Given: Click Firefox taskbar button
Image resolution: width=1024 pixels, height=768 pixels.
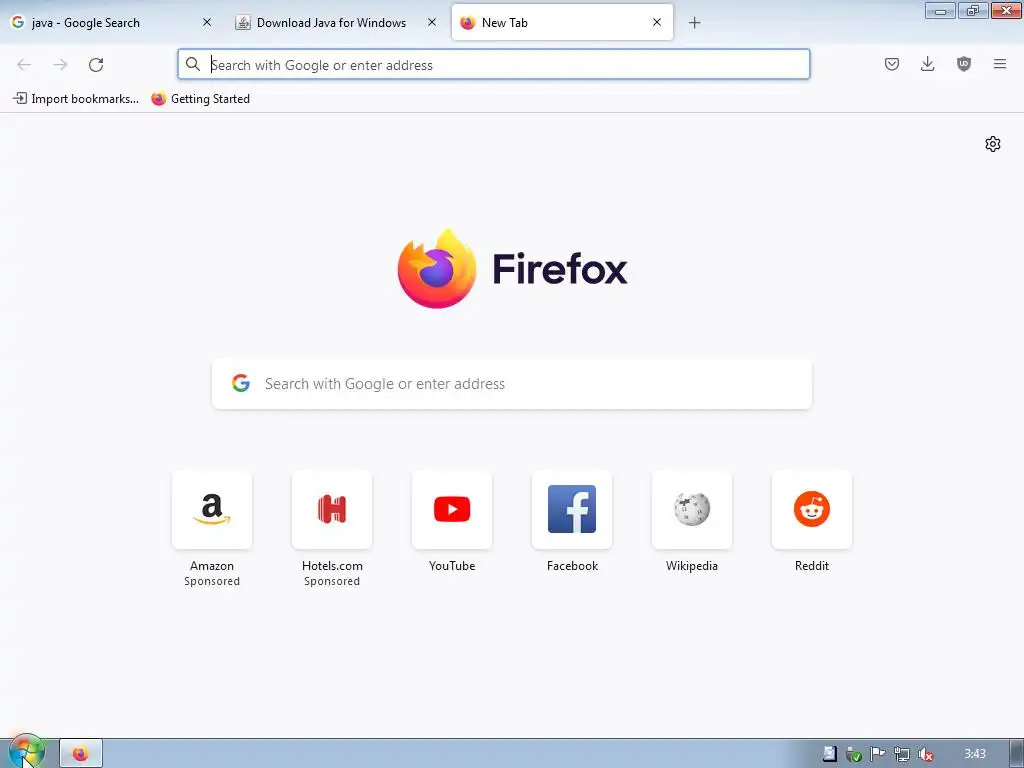Looking at the screenshot, I should click(x=81, y=754).
